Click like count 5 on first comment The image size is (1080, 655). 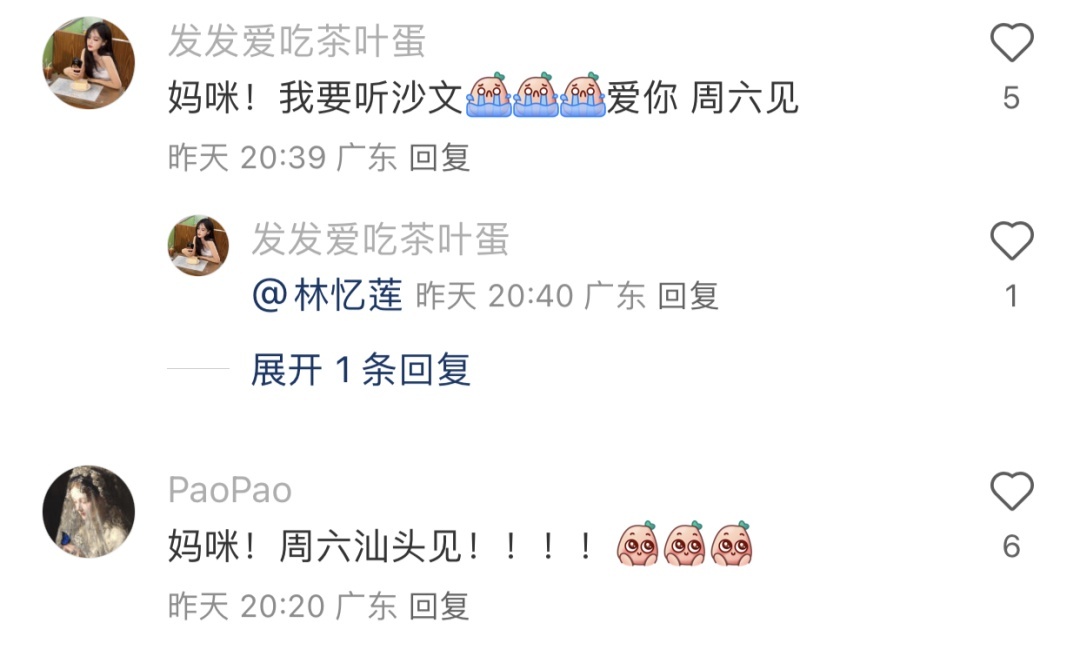[x=1011, y=98]
